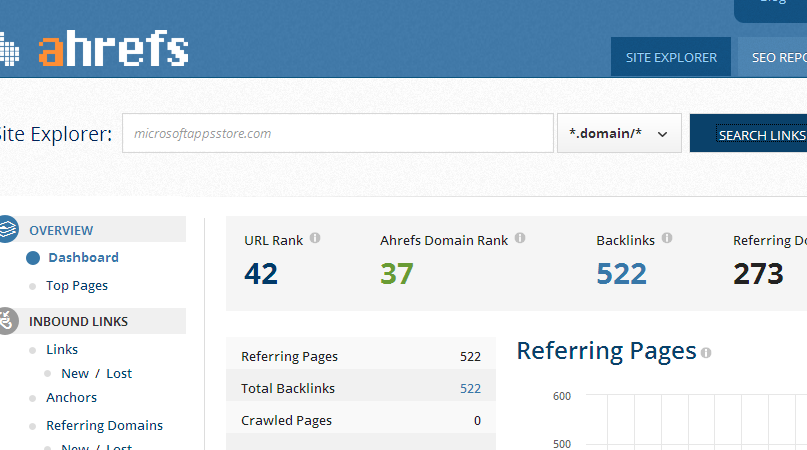The image size is (807, 450).
Task: Open Top Pages in sidebar
Action: pyautogui.click(x=77, y=286)
